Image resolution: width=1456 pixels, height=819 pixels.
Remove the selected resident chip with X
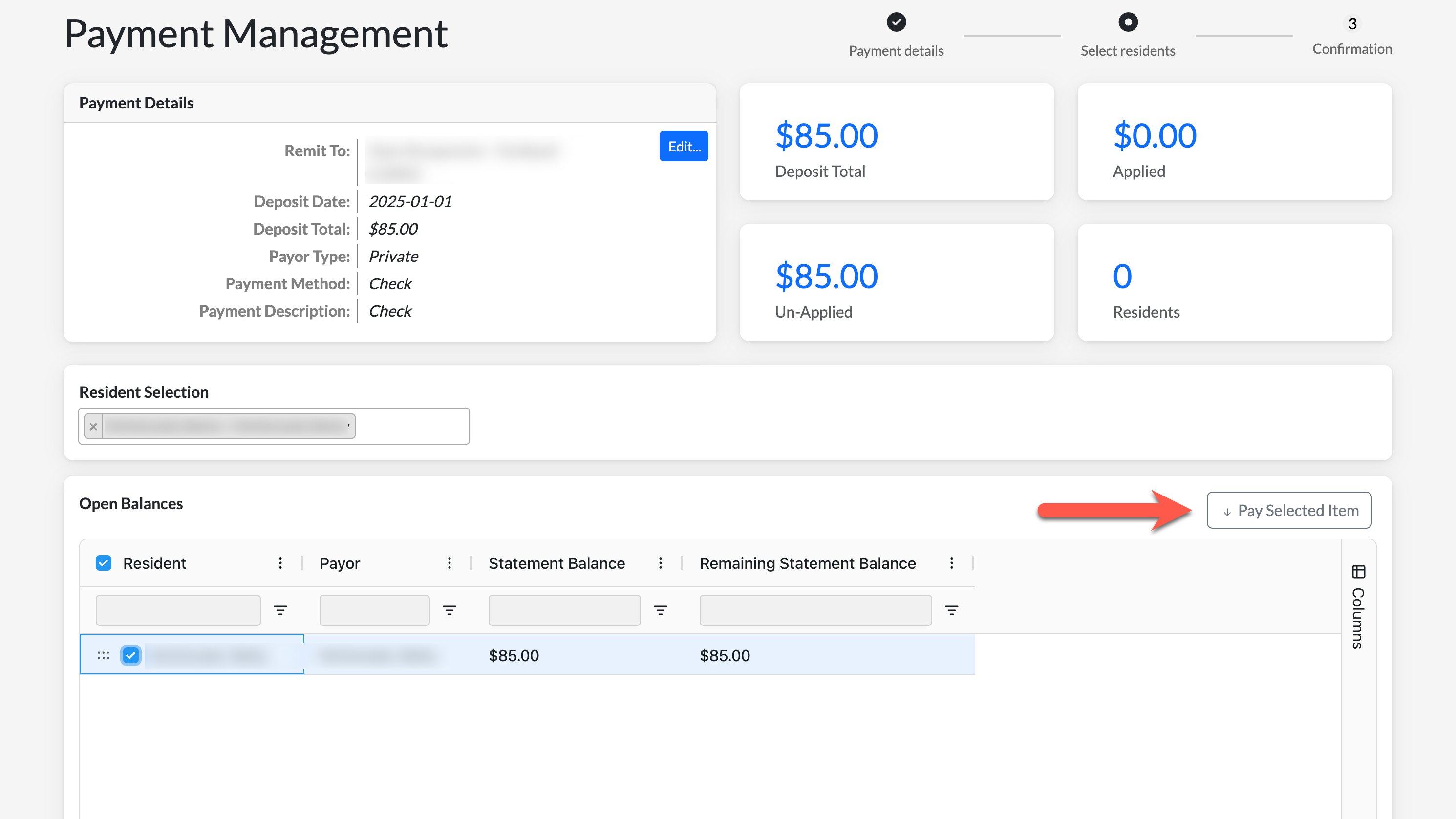tap(94, 426)
